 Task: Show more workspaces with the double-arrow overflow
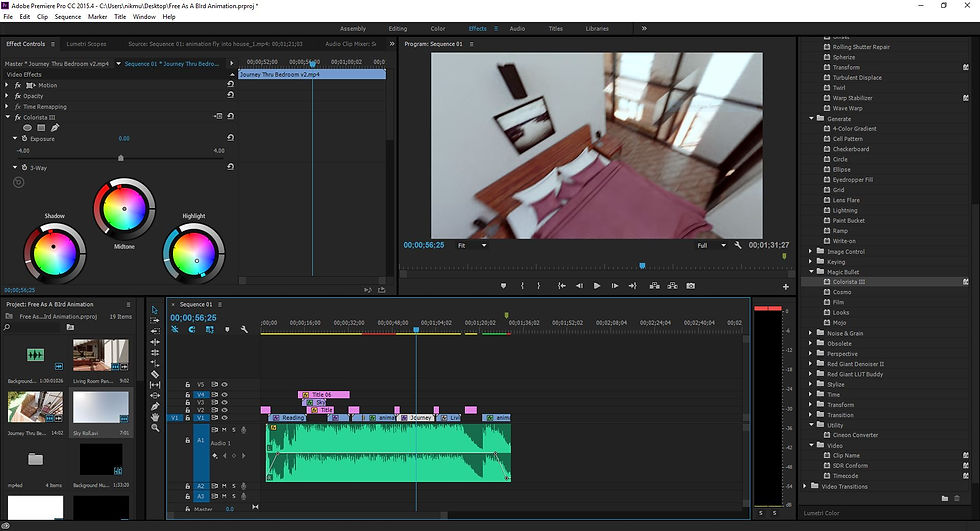(x=644, y=28)
